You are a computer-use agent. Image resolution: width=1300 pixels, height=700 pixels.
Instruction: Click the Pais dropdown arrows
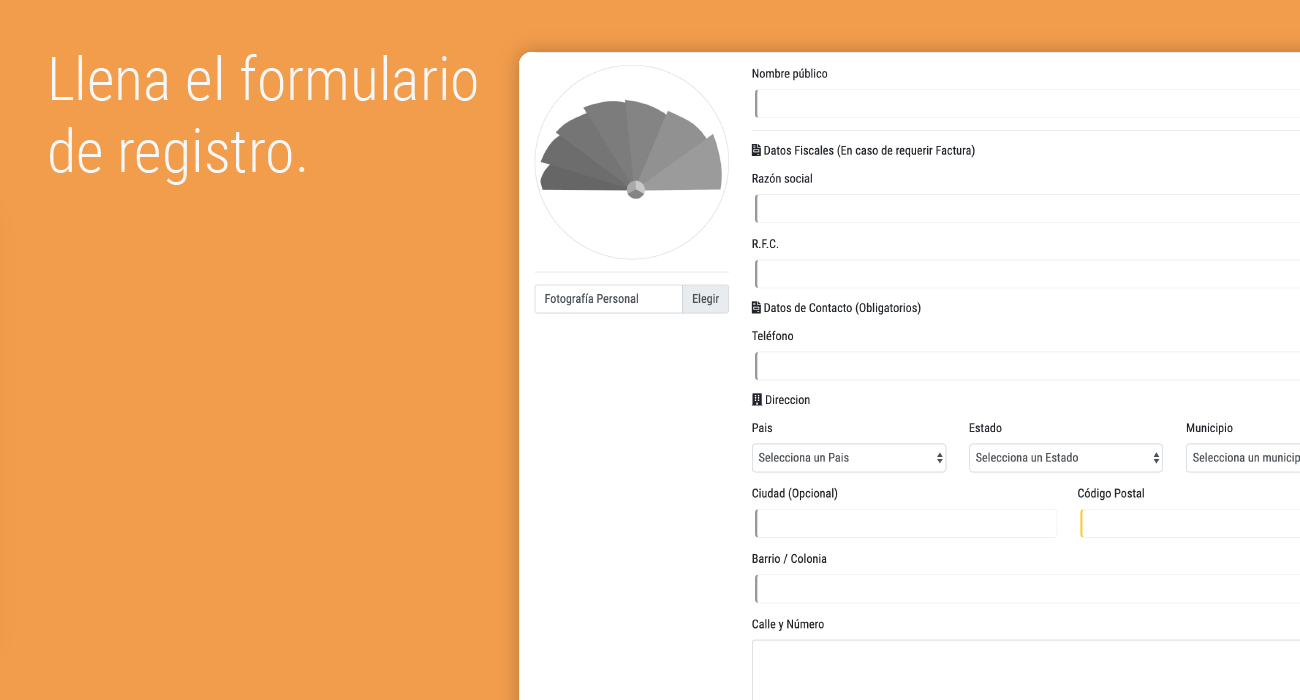tap(939, 458)
